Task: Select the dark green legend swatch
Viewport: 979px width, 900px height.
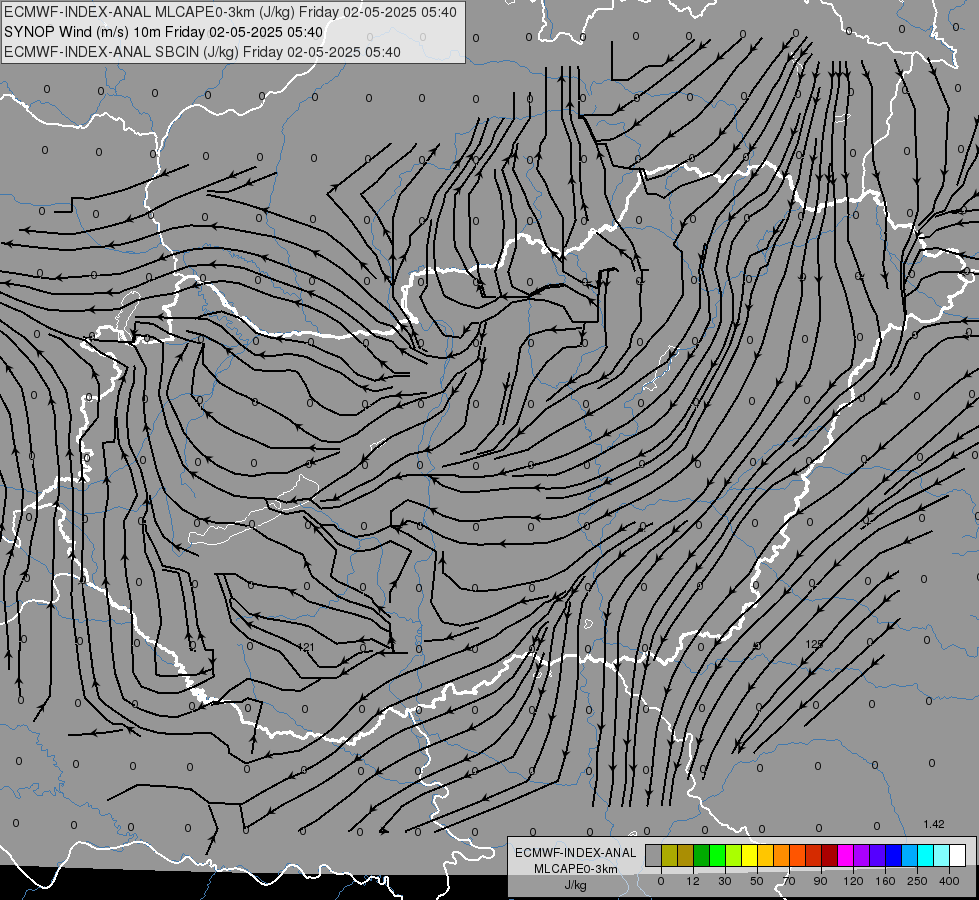Action: pyautogui.click(x=702, y=856)
